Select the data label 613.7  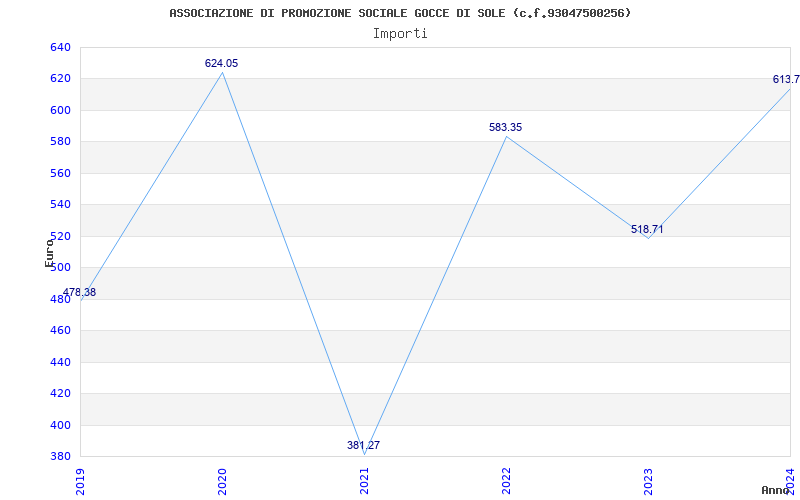tap(786, 79)
